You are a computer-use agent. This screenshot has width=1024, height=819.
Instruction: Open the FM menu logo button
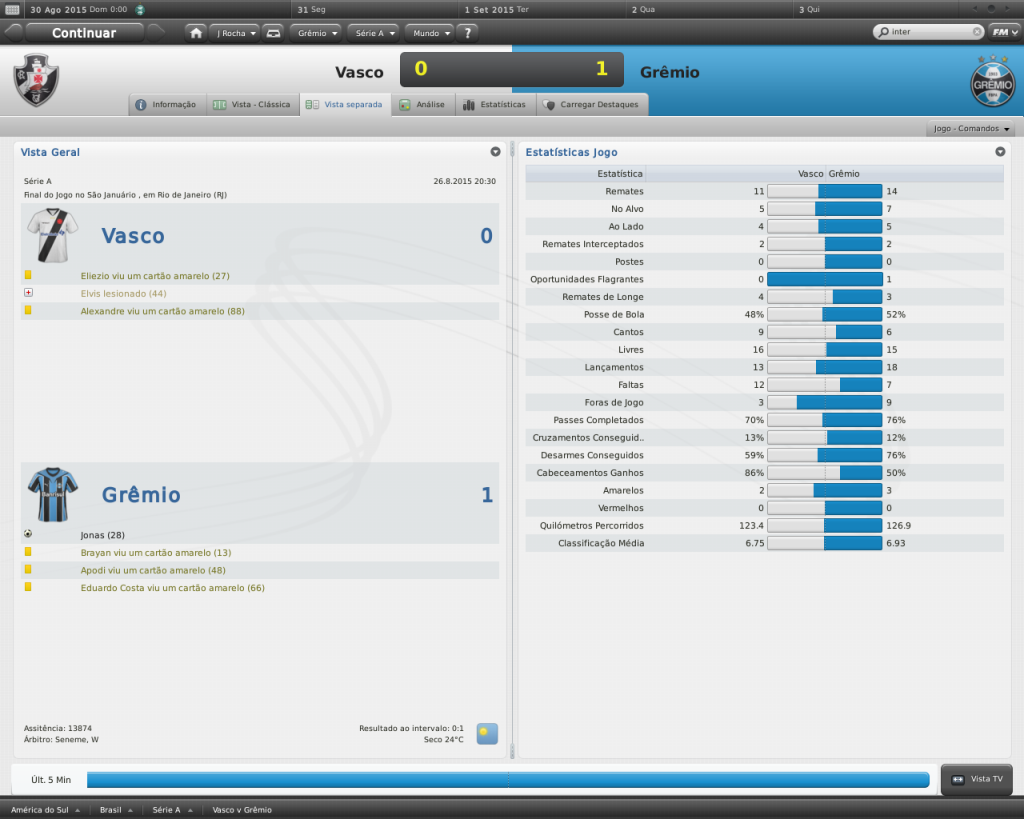tap(1004, 32)
